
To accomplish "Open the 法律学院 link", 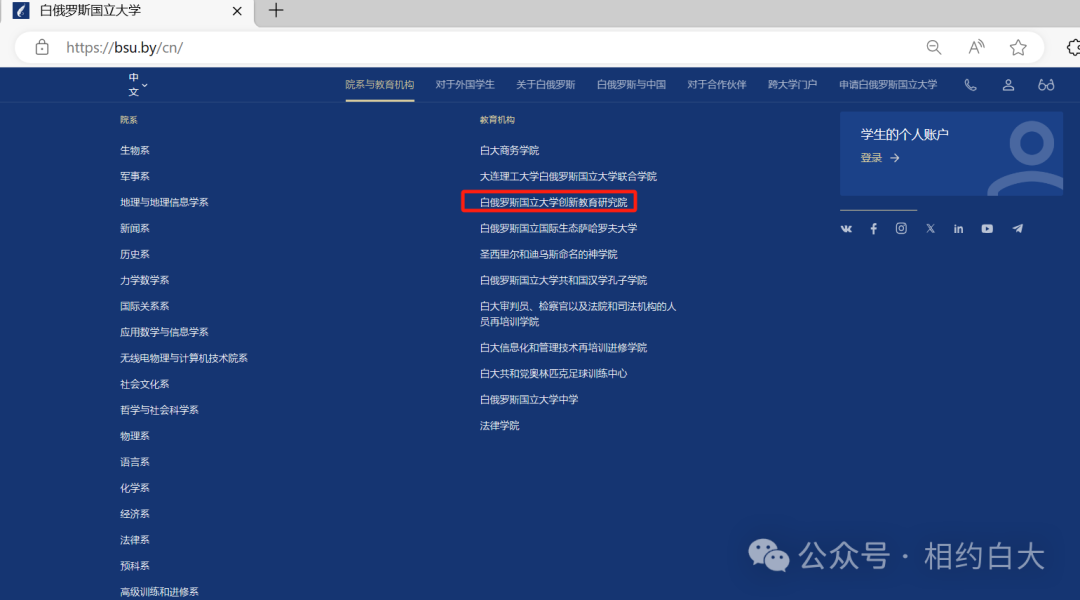I will 499,426.
